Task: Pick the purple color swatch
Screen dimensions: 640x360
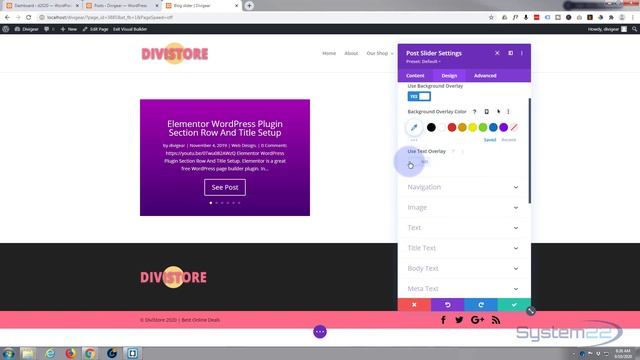Action: (504, 127)
